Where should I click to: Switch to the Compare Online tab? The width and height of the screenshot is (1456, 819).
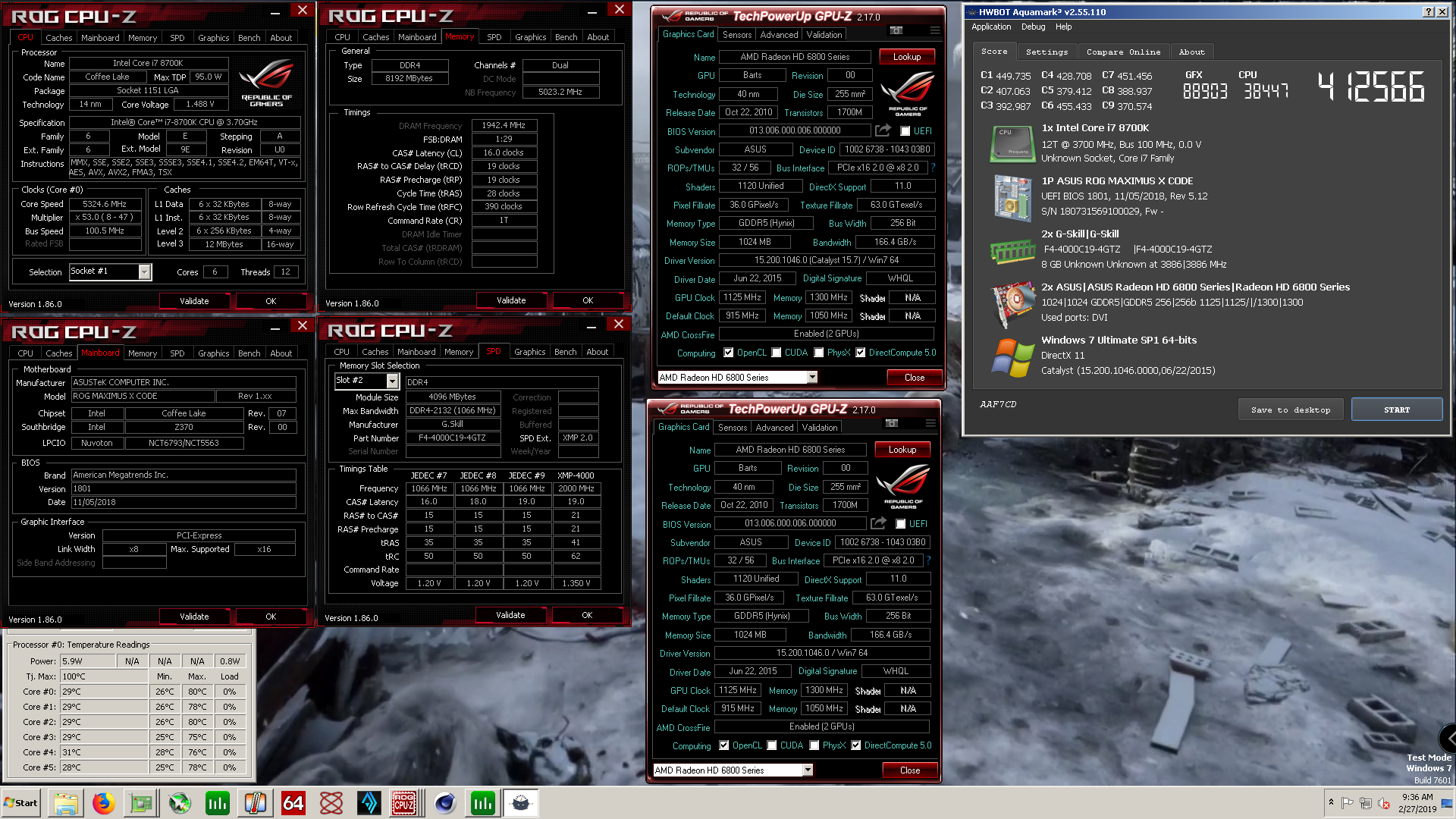coord(1123,52)
